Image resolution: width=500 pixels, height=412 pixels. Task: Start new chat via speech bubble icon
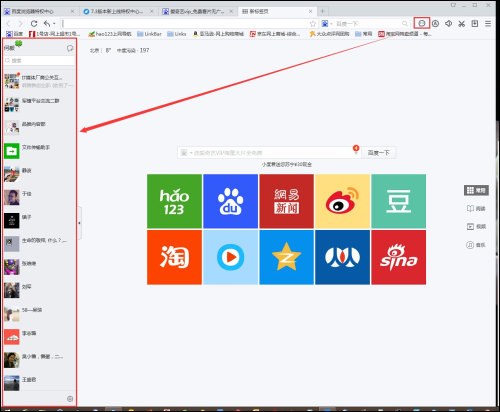tap(70, 48)
